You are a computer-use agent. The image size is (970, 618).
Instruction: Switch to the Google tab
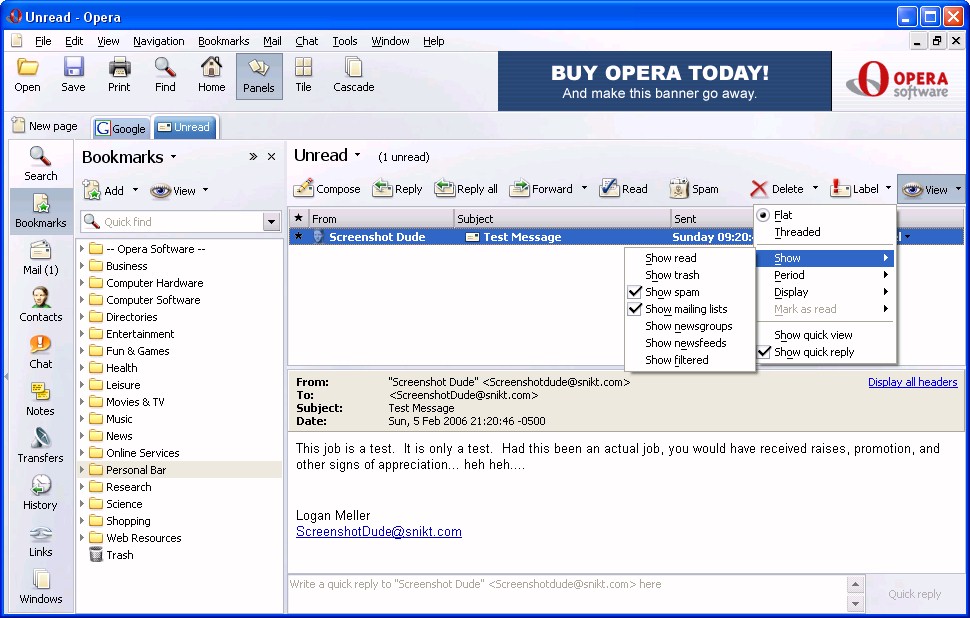pyautogui.click(x=121, y=128)
